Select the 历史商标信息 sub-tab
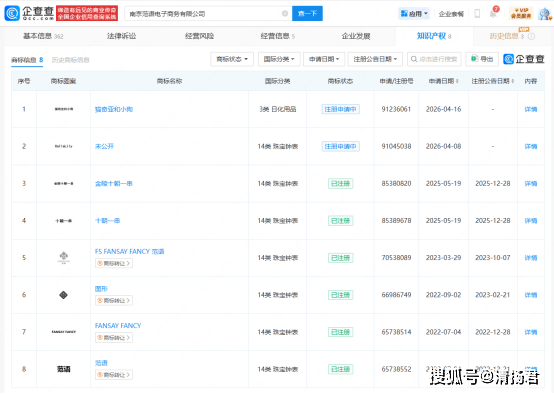554x394 pixels. click(70, 60)
